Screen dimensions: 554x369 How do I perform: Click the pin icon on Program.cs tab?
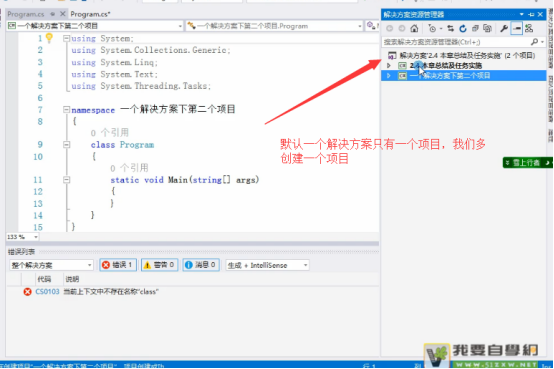pyautogui.click(x=53, y=14)
